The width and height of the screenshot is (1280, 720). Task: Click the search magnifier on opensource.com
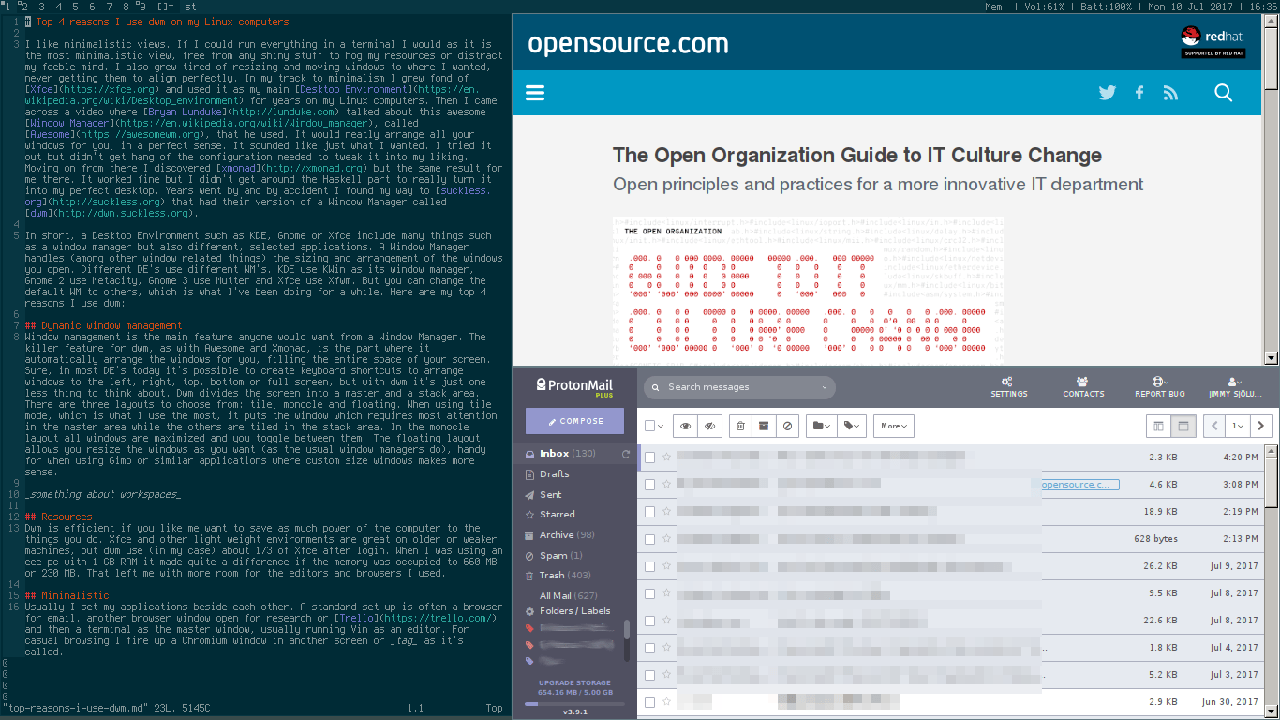point(1223,93)
